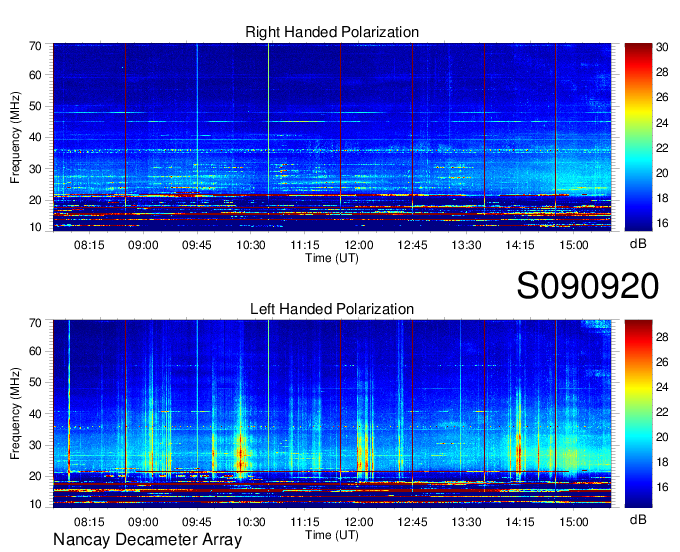Image resolution: width=680 pixels, height=552 pixels.
Task: Click inside the Right Handed Polarization spectrogram
Action: pos(332,137)
